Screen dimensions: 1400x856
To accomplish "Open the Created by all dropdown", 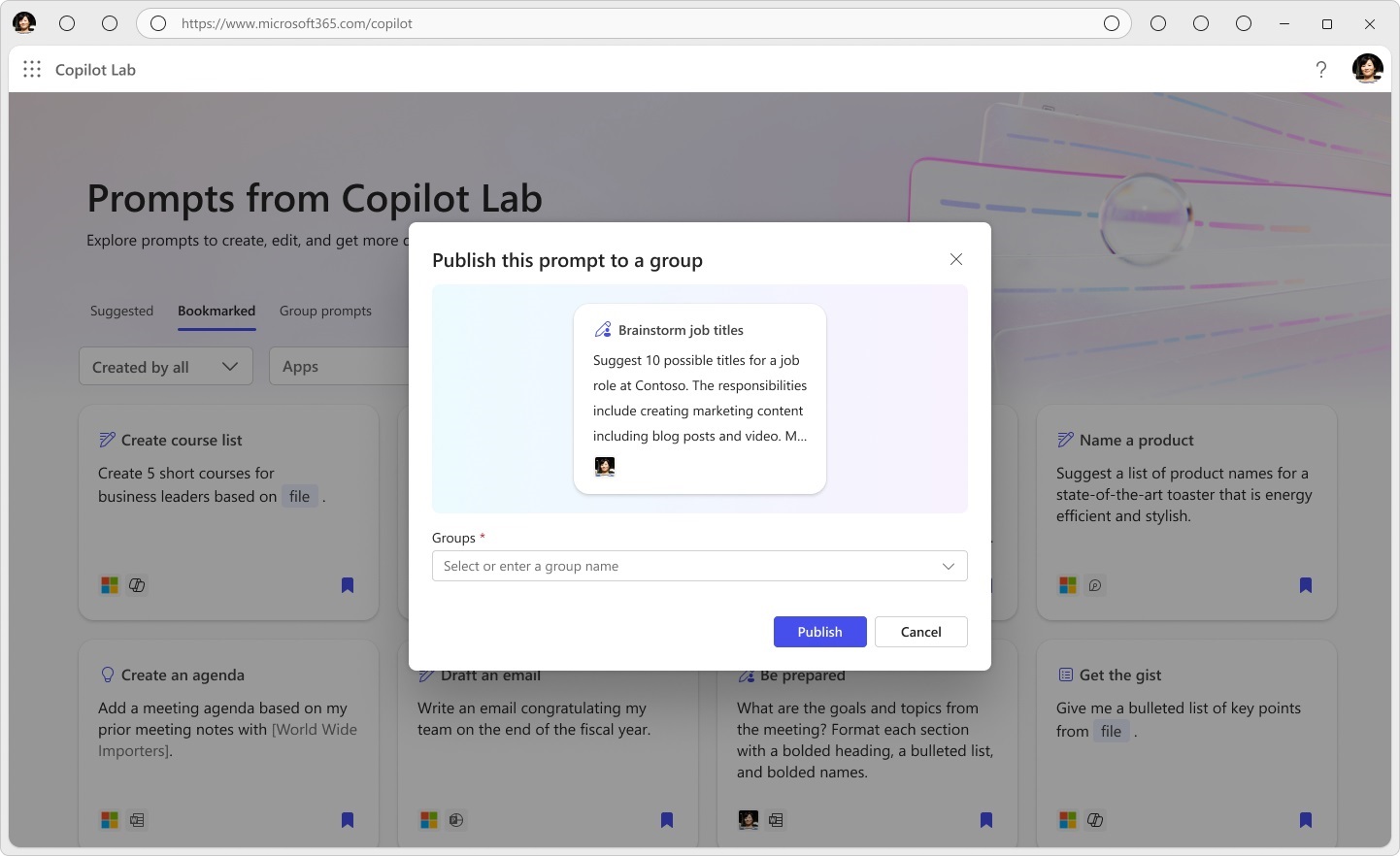I will coord(165,367).
